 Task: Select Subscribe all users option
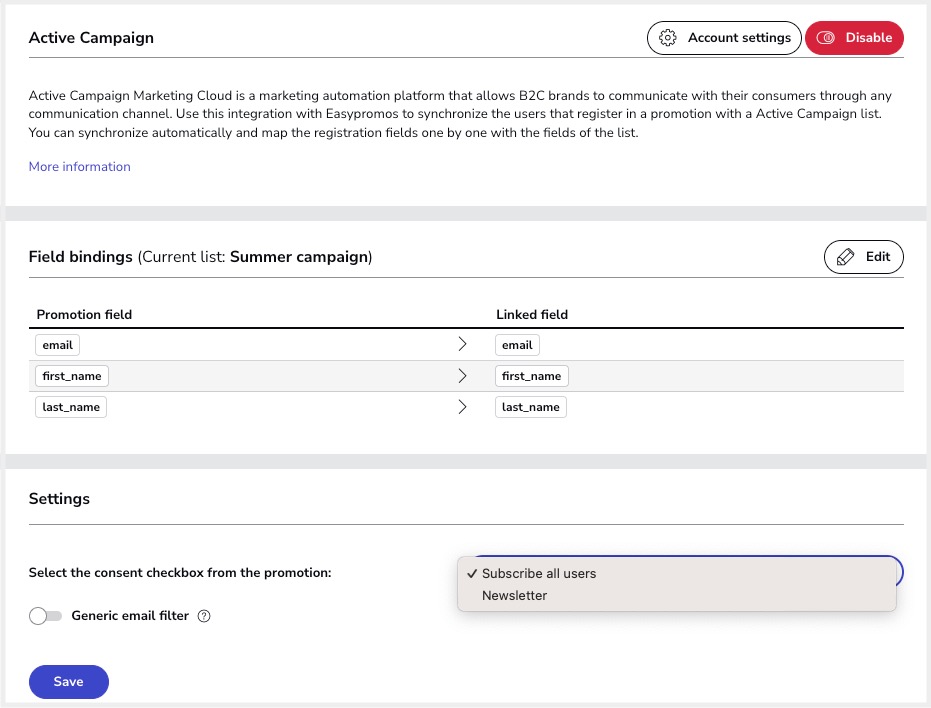tap(538, 574)
